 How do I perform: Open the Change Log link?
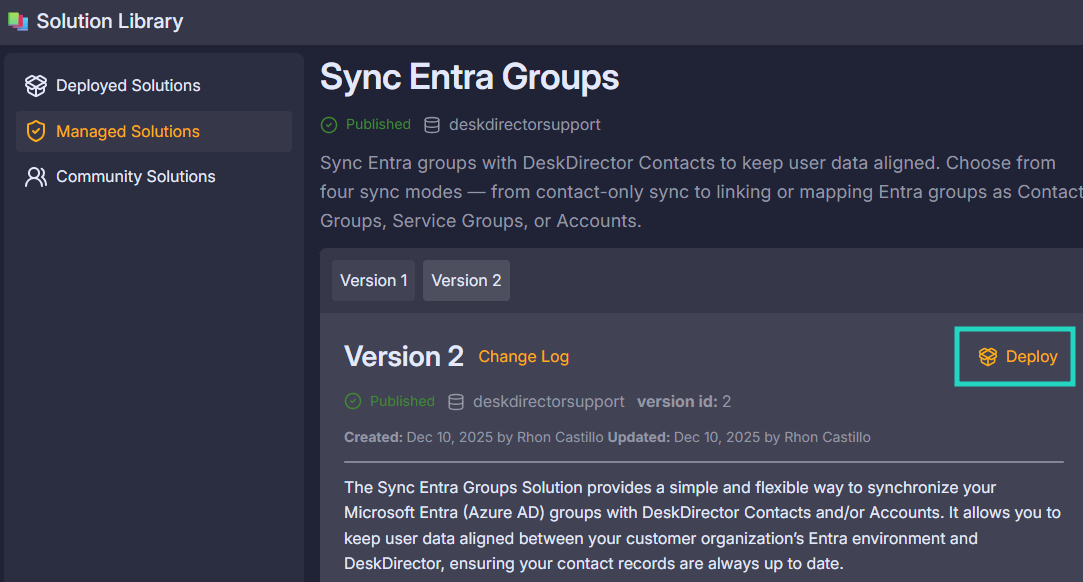[x=523, y=357]
